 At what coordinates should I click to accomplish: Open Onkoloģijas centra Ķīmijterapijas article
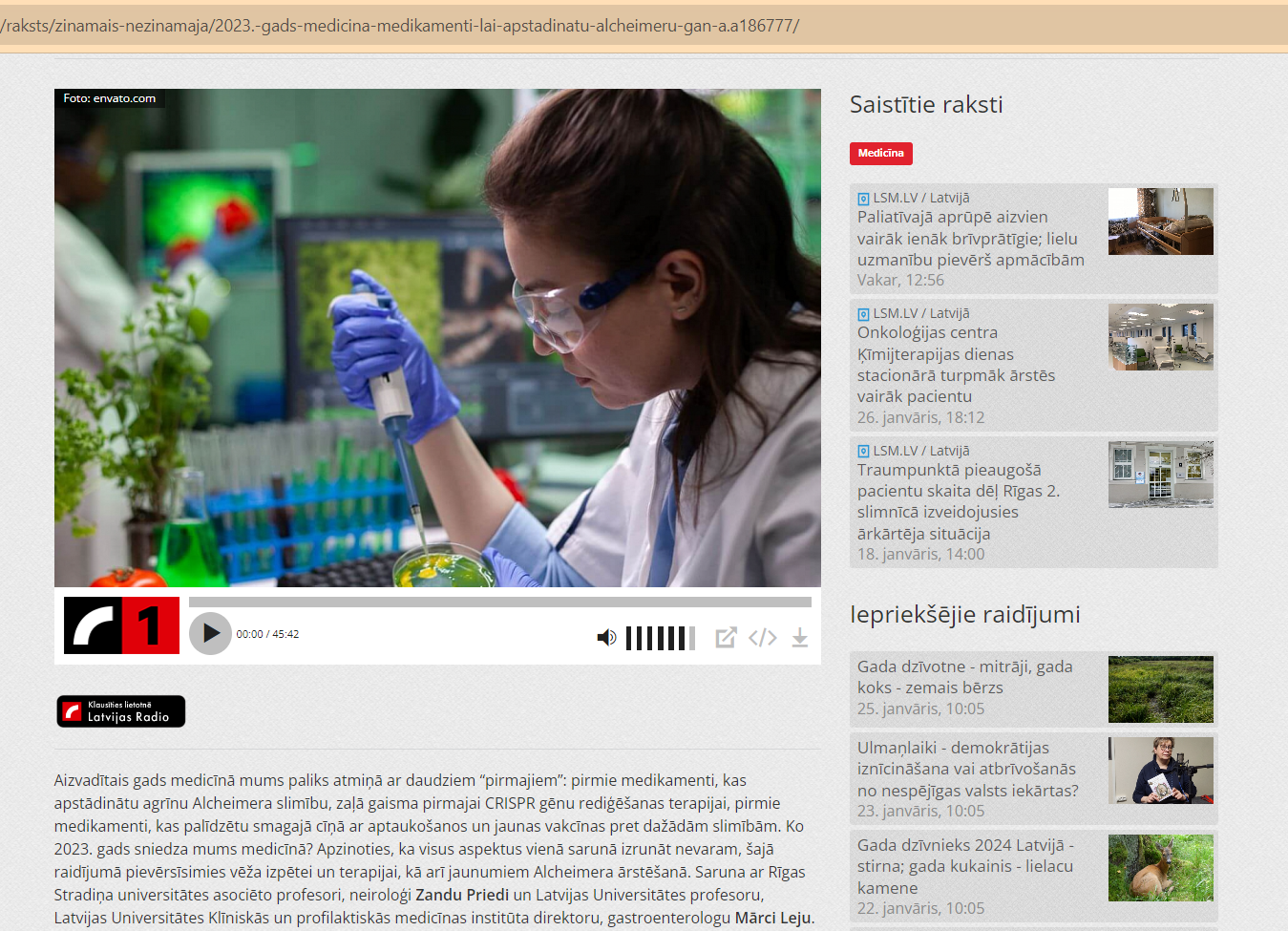coord(956,365)
